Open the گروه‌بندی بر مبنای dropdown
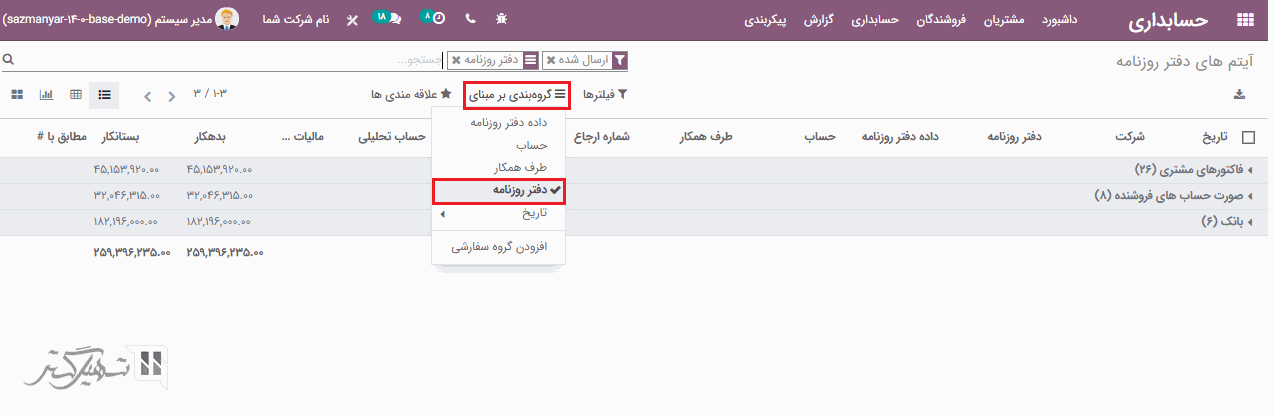The height and width of the screenshot is (415, 1274). 516,95
